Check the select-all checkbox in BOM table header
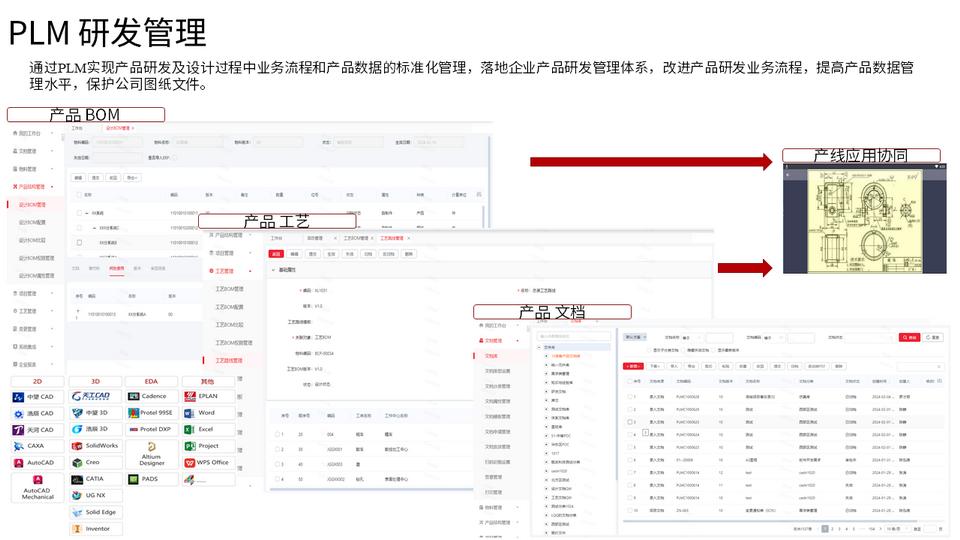The height and width of the screenshot is (540, 960). click(79, 195)
